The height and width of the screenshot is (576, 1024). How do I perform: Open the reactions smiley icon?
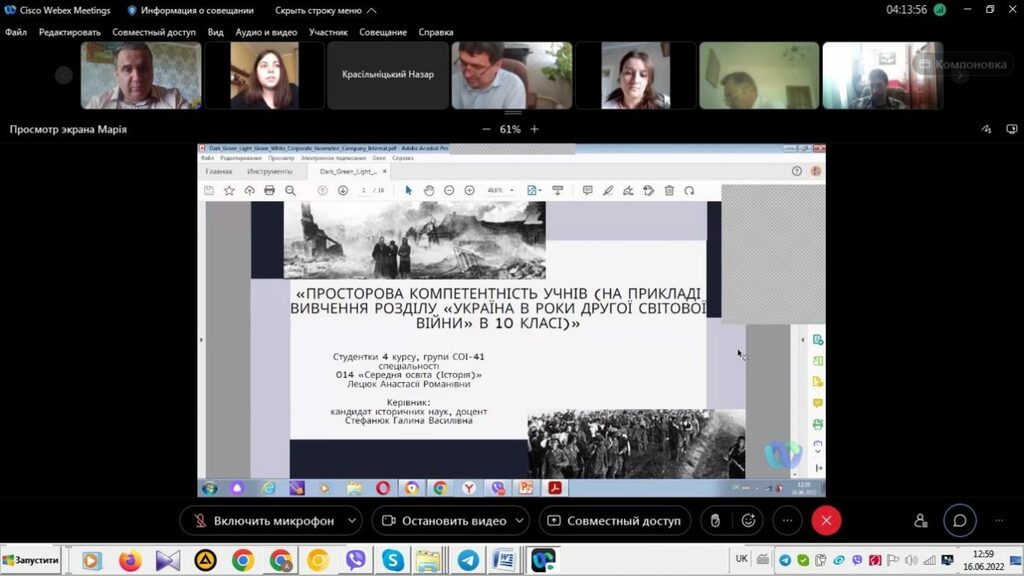pos(748,521)
